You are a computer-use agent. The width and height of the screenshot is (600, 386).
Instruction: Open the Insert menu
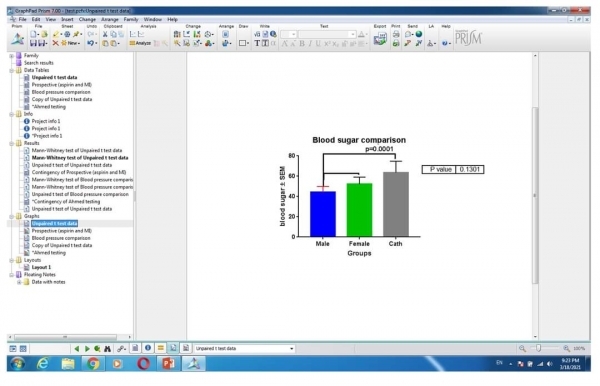click(x=67, y=20)
